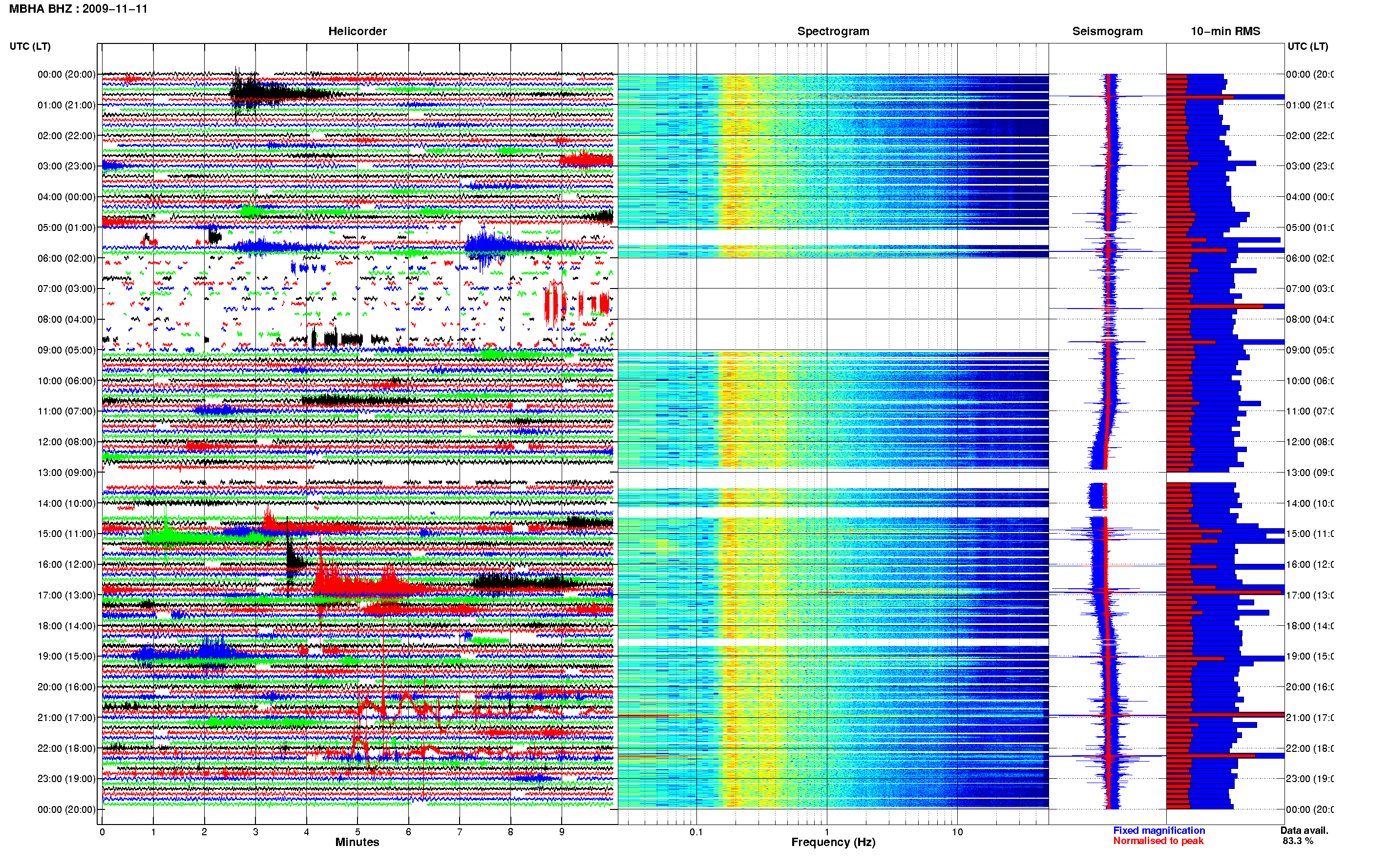Click tick label 7 on the Minutes axis
This screenshot has width=1389, height=868.
point(460,832)
